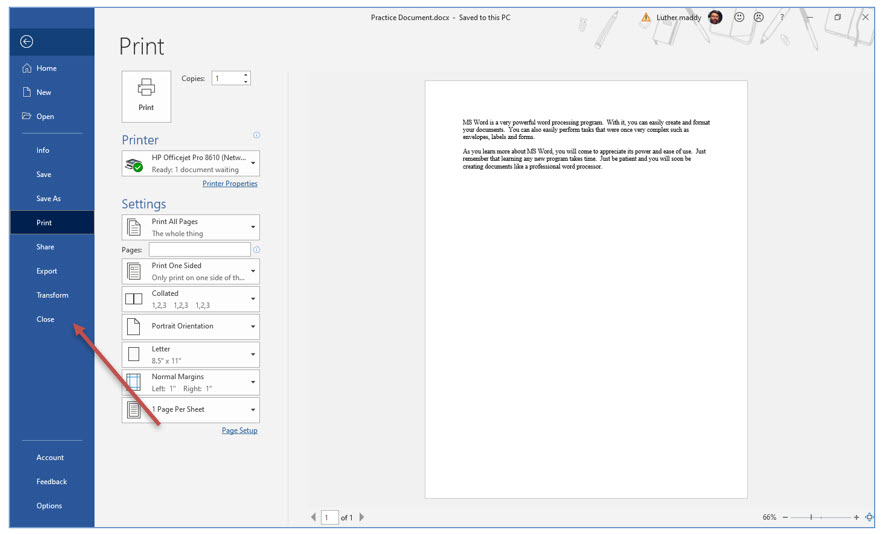Click the zoom out minus button
This screenshot has height=534, width=884.
pyautogui.click(x=785, y=517)
